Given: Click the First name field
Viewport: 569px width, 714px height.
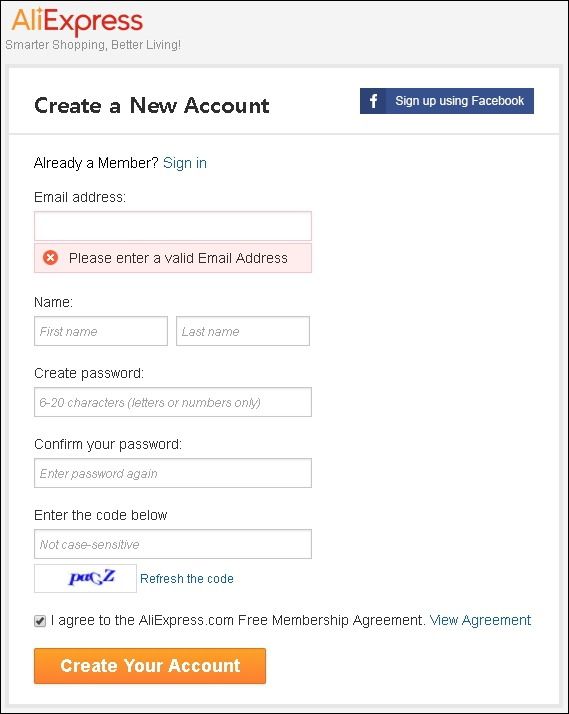Looking at the screenshot, I should (x=101, y=331).
